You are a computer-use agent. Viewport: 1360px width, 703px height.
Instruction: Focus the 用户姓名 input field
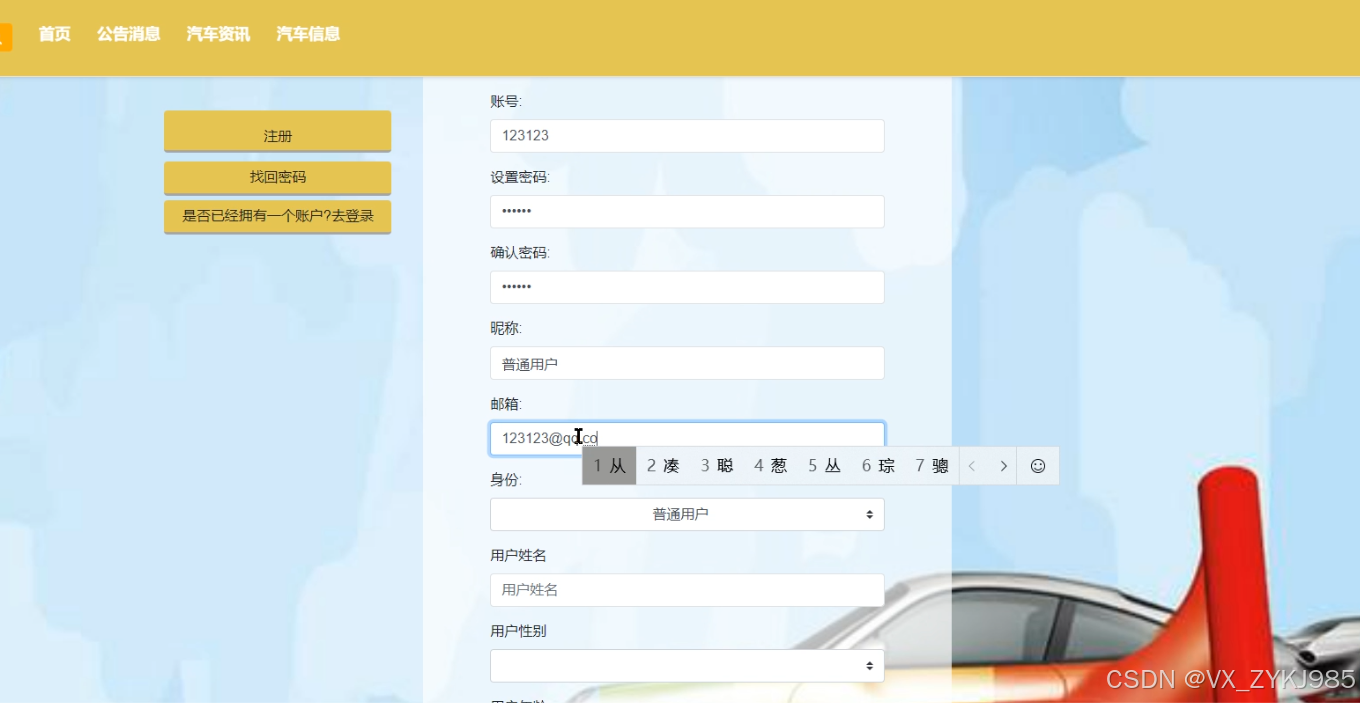pos(687,590)
